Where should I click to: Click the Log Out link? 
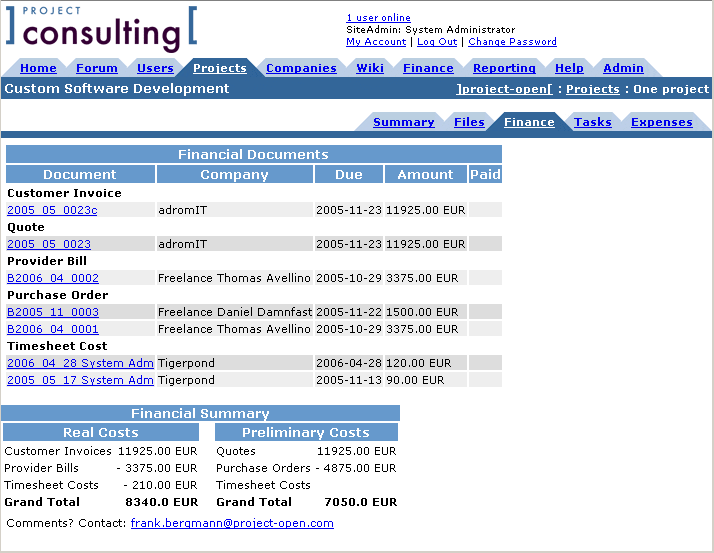(x=437, y=42)
